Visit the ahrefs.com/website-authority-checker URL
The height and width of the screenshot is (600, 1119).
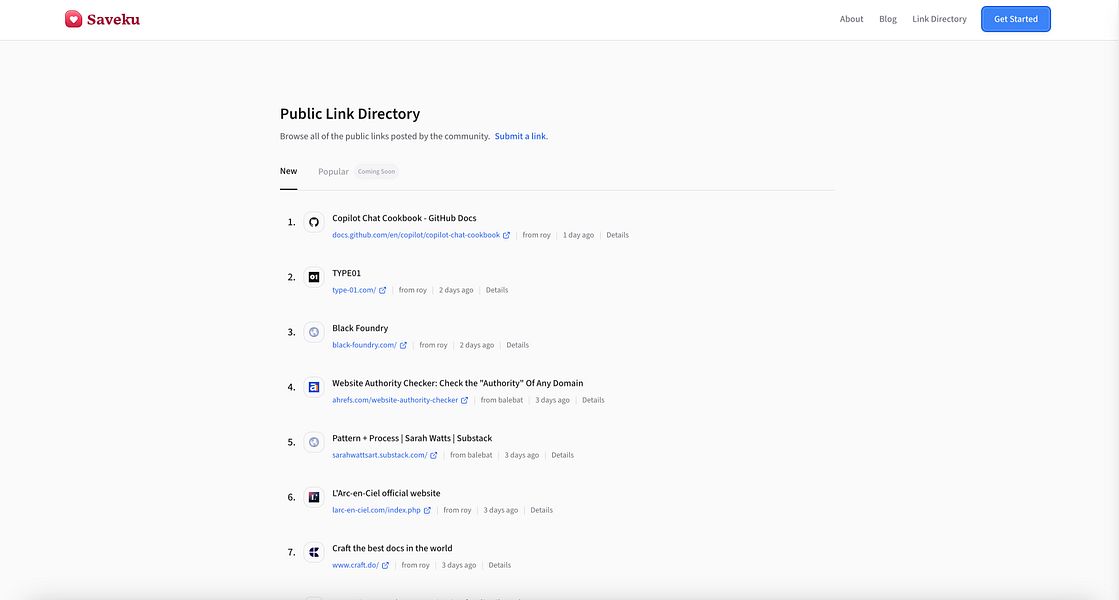[x=395, y=400]
